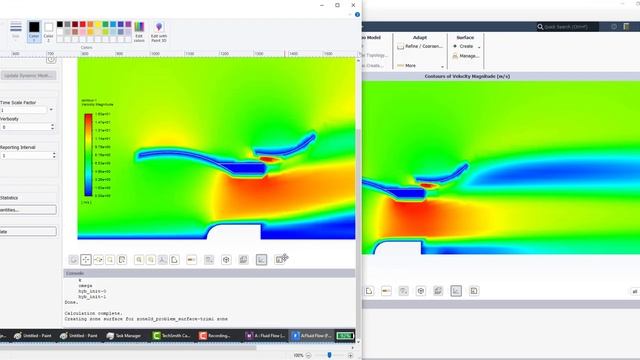Open Task Manager from the taskbar
The image size is (640, 360).
[124, 336]
